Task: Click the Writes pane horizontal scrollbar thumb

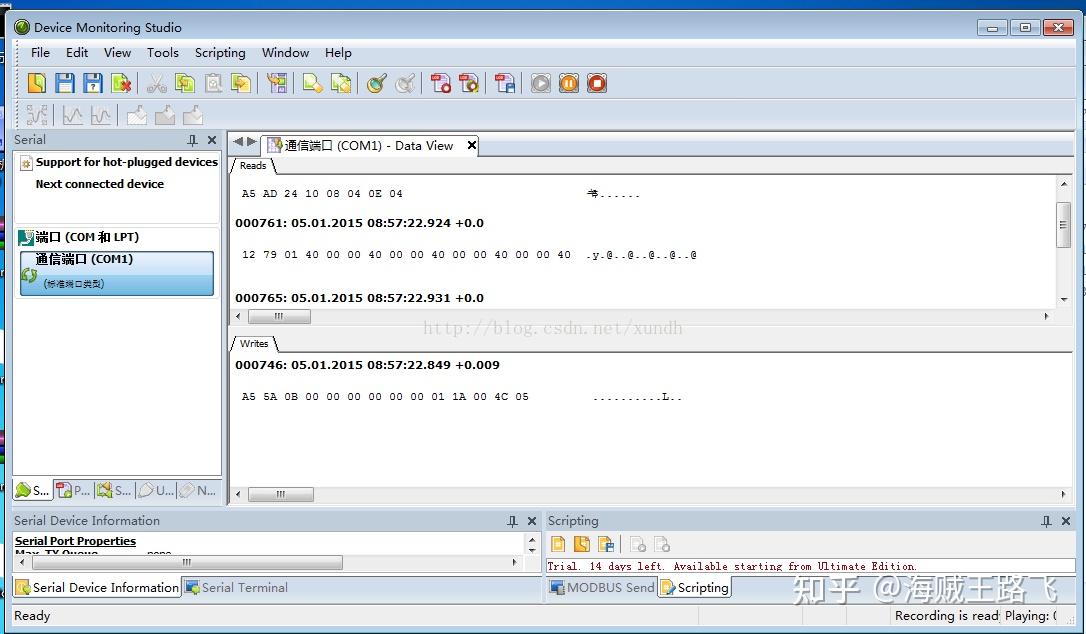Action: (x=281, y=495)
